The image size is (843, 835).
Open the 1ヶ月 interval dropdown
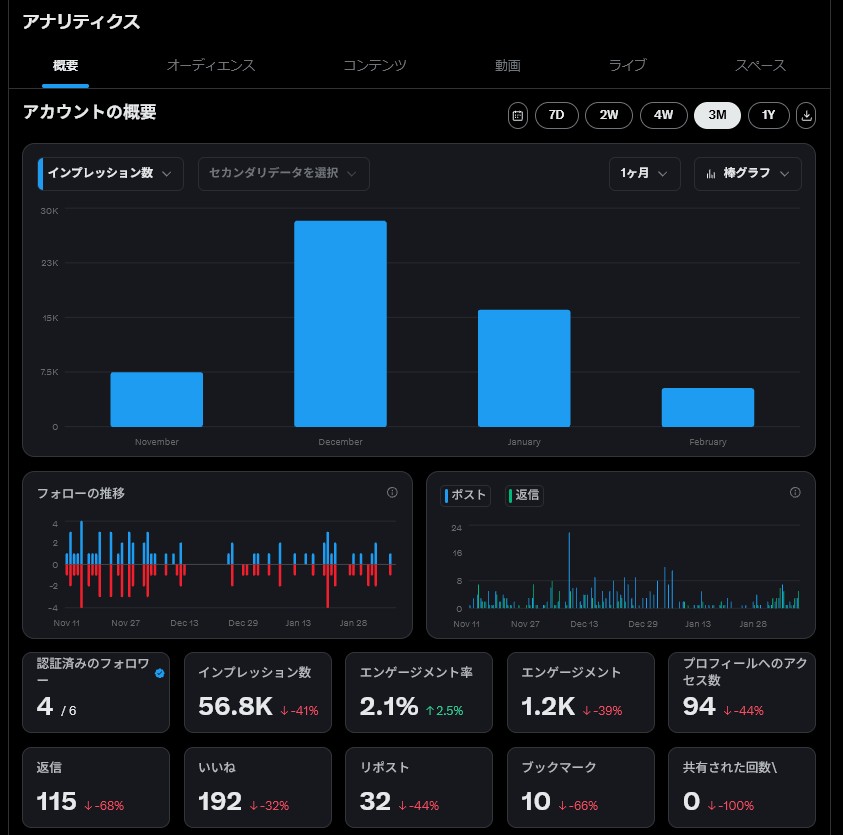(x=644, y=173)
